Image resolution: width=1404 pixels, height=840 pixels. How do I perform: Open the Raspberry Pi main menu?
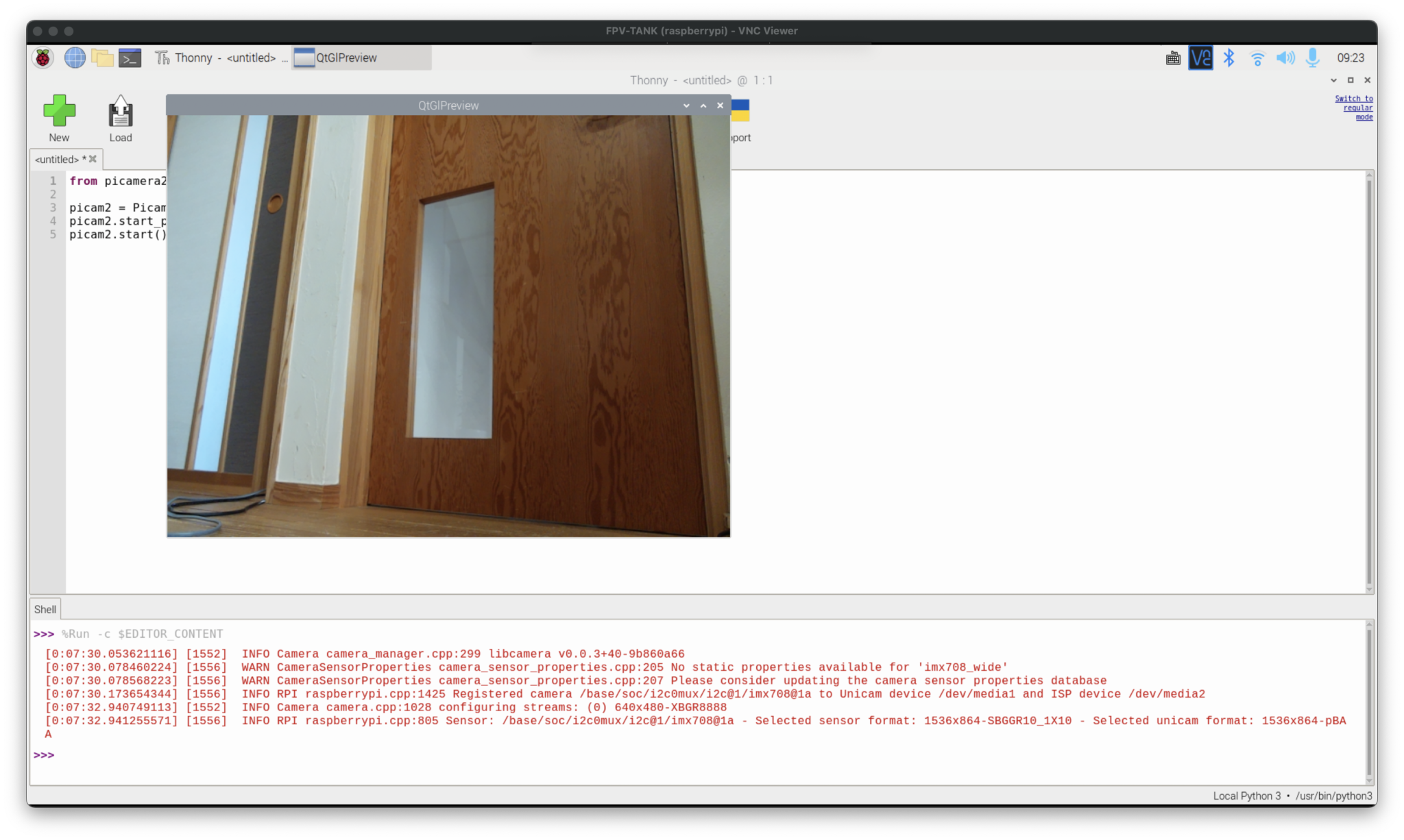coord(43,58)
